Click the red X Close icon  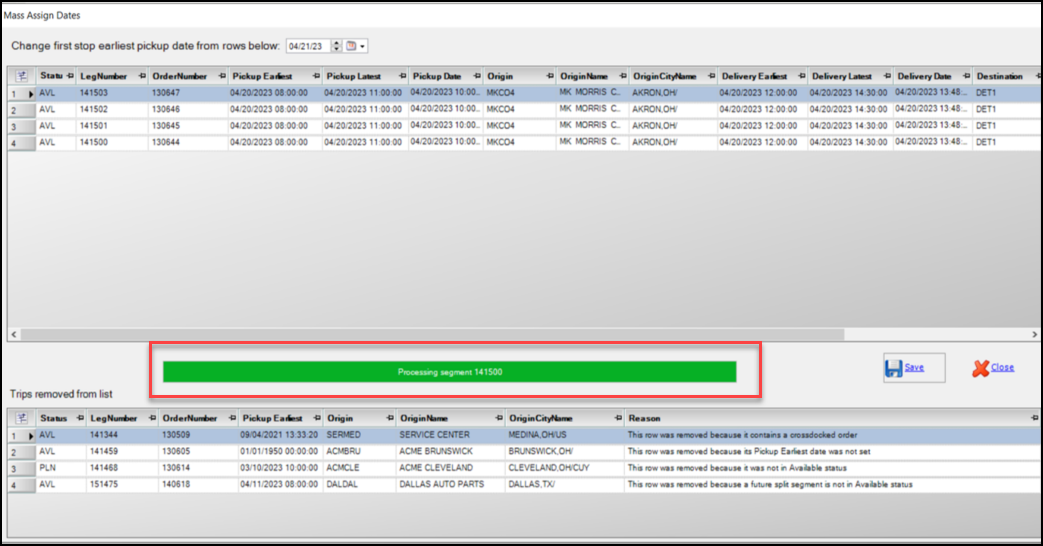(x=980, y=368)
